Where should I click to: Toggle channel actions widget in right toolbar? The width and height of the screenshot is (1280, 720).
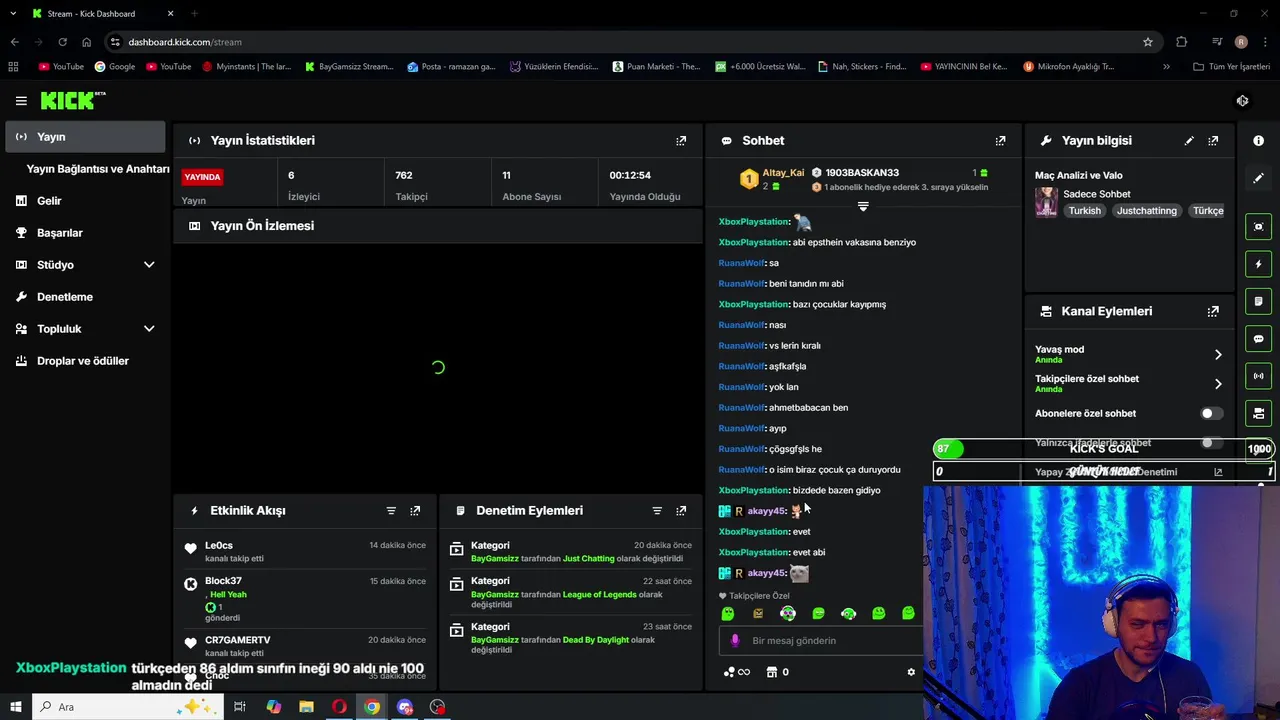coord(1258,413)
